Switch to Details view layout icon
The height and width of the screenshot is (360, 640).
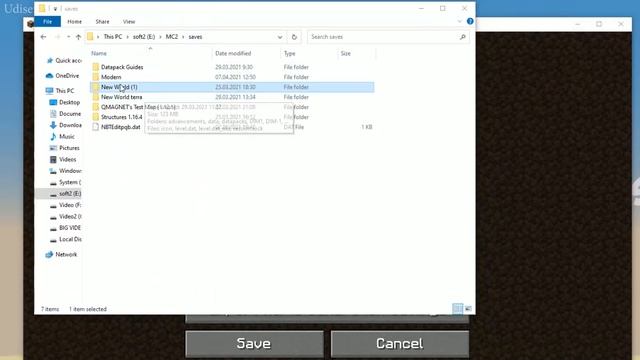(458, 309)
